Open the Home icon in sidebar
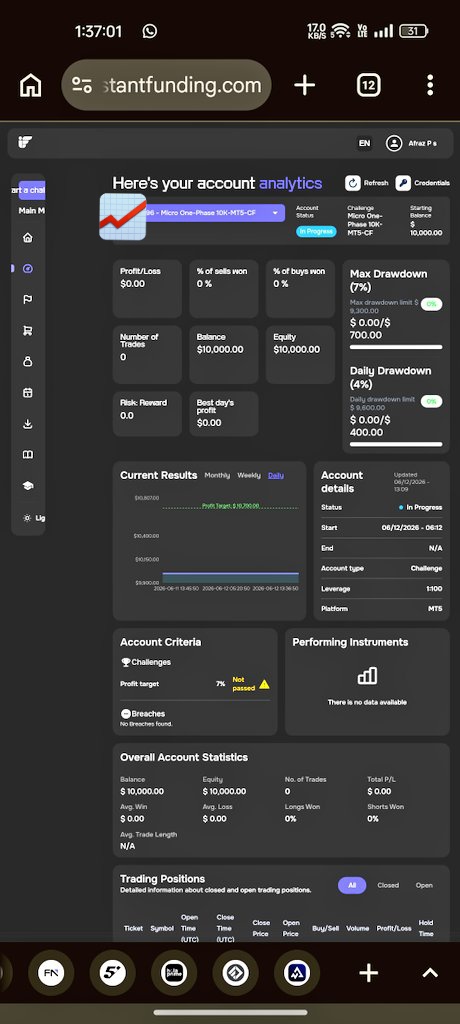Screen dimensions: 460x1024 tap(27, 238)
